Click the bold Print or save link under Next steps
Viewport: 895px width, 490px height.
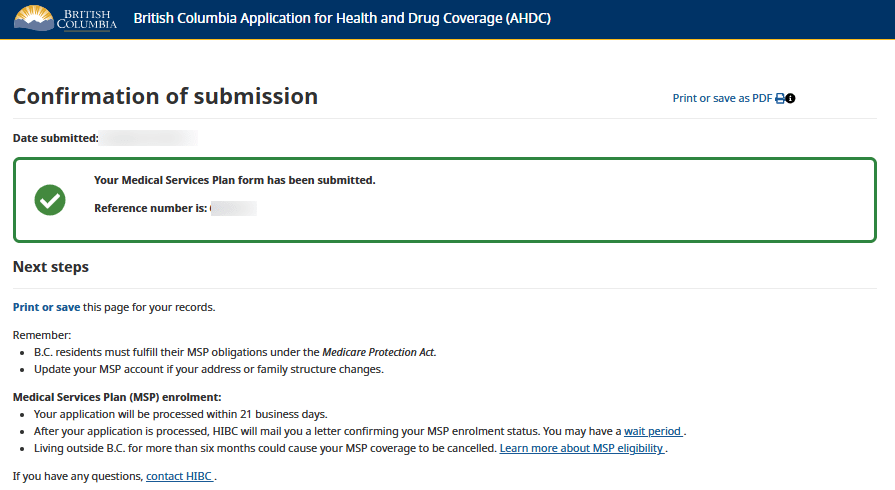coord(46,307)
